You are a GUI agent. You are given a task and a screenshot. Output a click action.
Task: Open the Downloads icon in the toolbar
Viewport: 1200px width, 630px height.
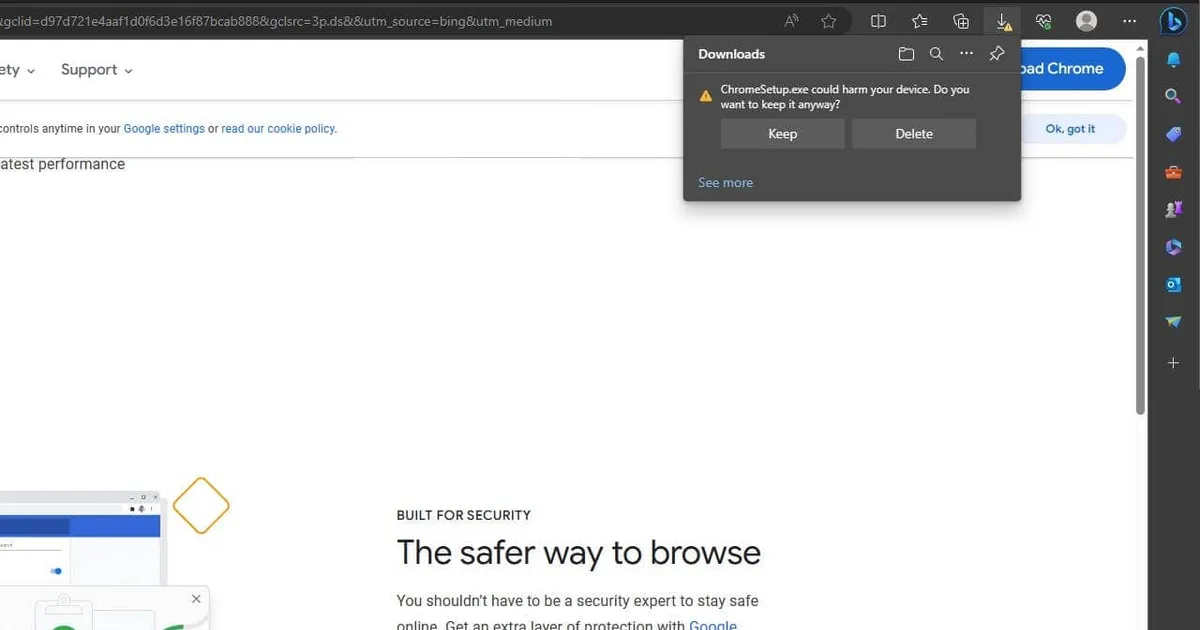[1002, 20]
